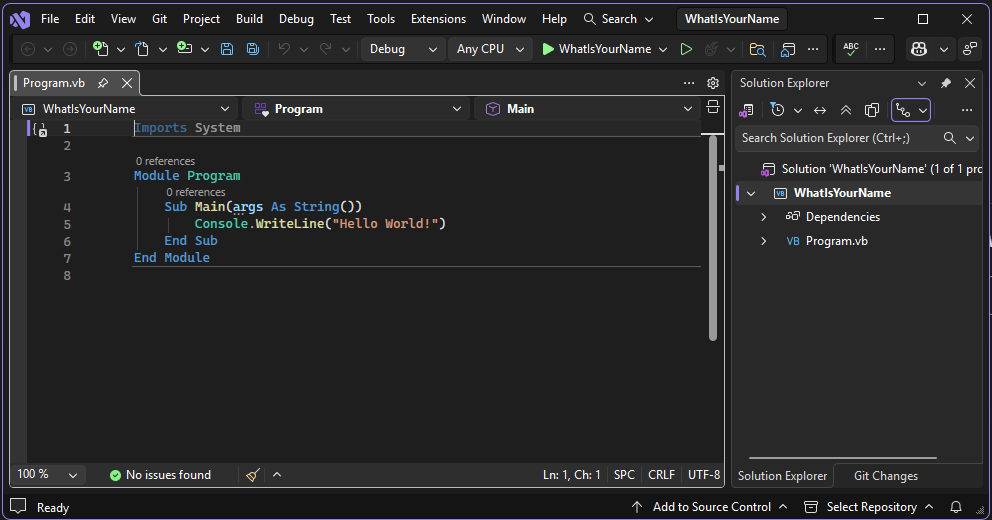Open the Build menu
992x520 pixels.
[249, 19]
